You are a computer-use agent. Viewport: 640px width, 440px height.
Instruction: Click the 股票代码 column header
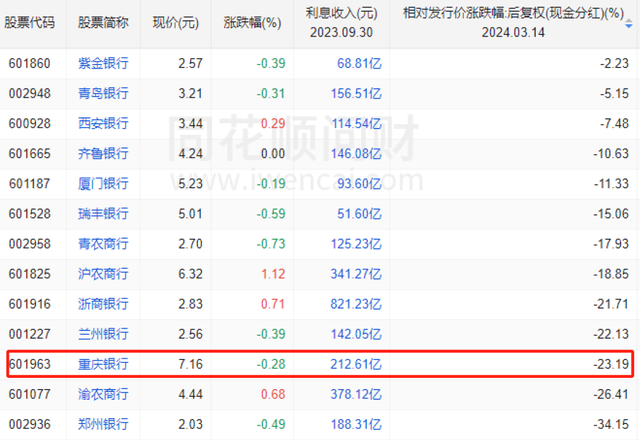30,22
